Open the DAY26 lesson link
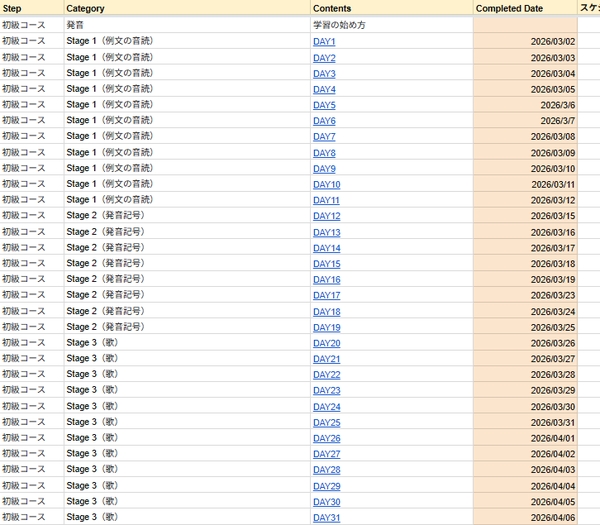600x525 pixels. (x=326, y=439)
